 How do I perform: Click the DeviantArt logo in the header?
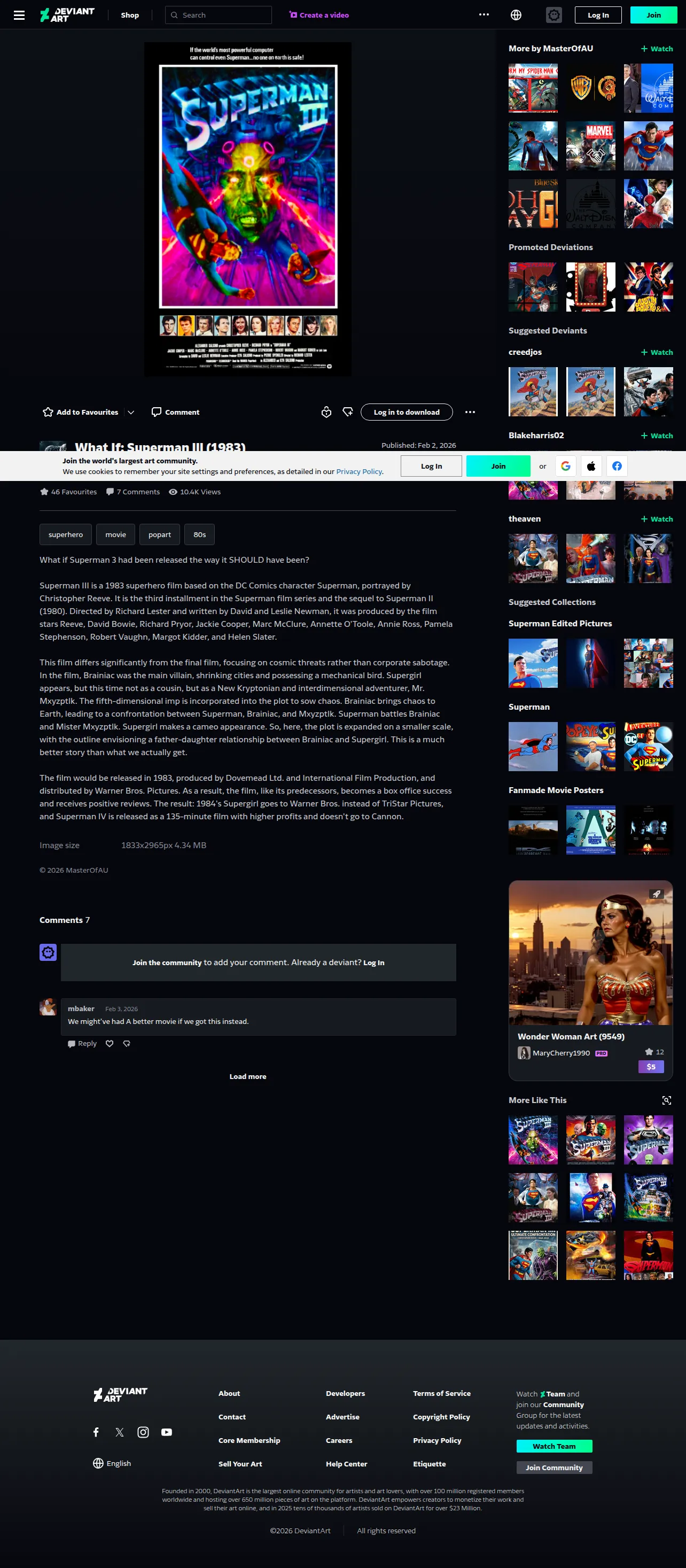67,15
